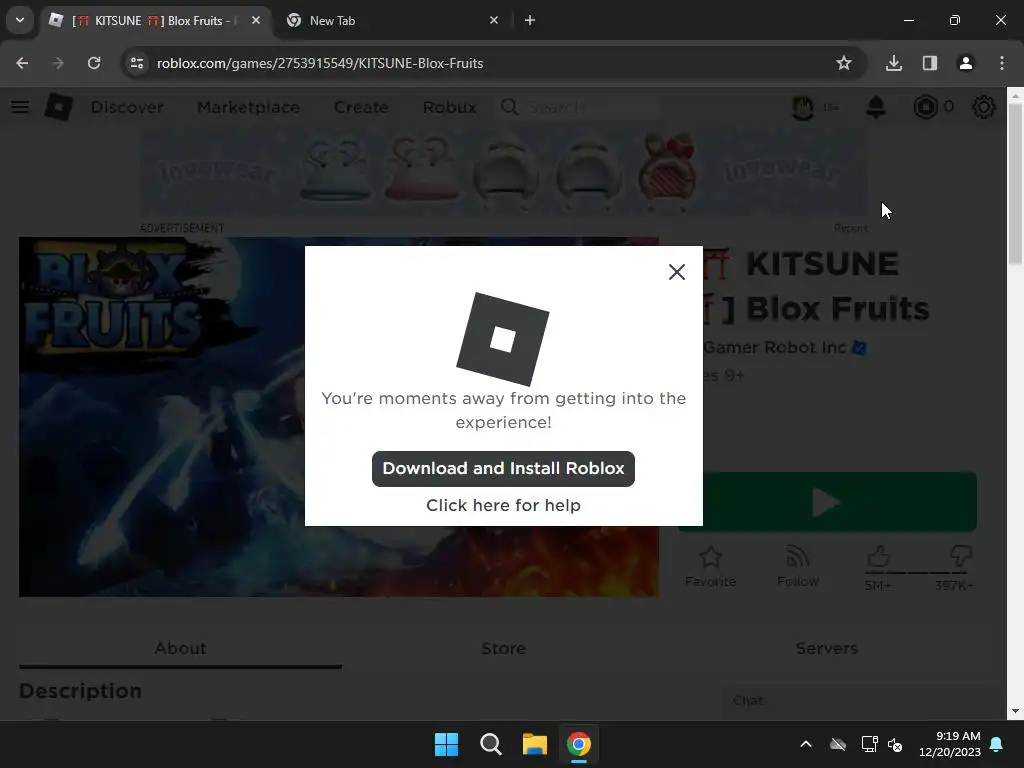Click Chrome icon in taskbar
This screenshot has width=1024, height=768.
coord(579,744)
